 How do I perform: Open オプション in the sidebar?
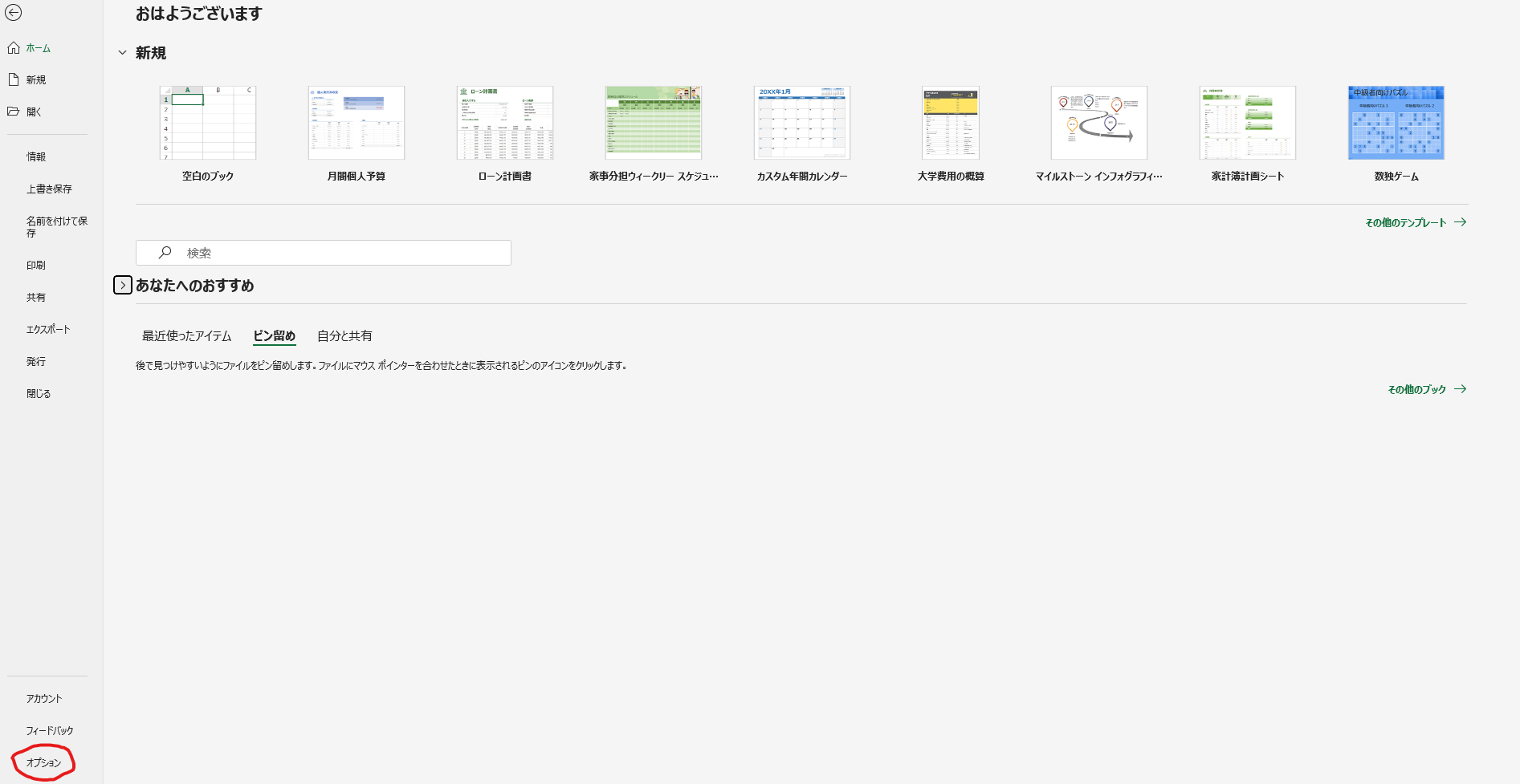(x=43, y=762)
